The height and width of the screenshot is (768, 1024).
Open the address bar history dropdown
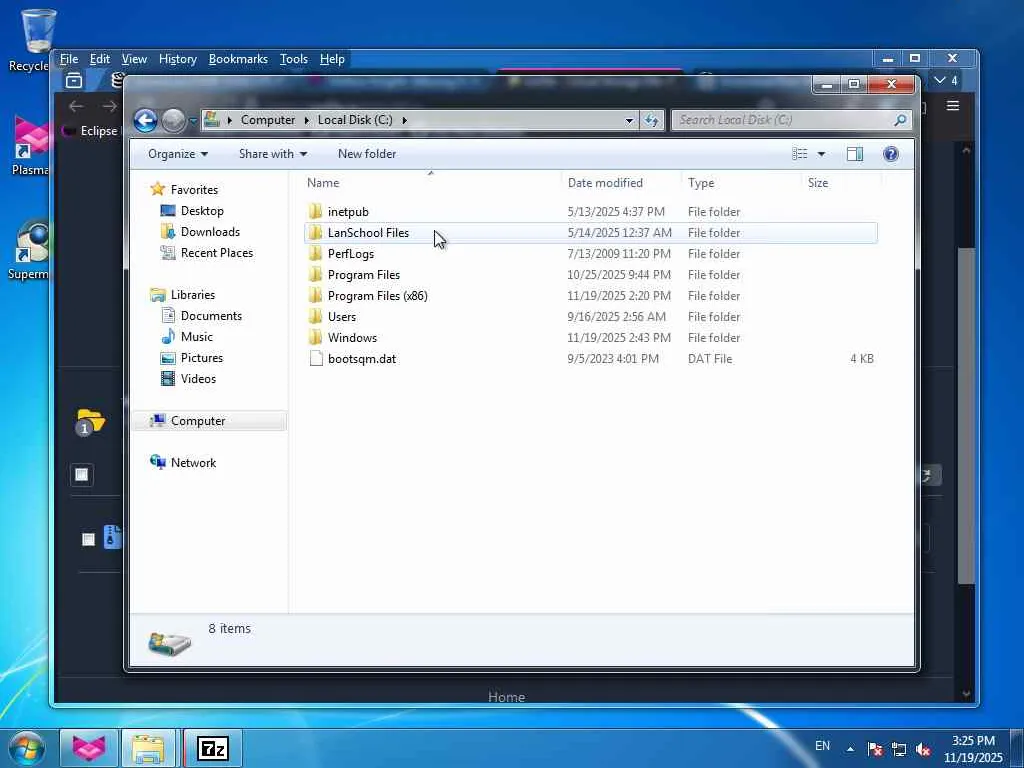click(x=629, y=120)
